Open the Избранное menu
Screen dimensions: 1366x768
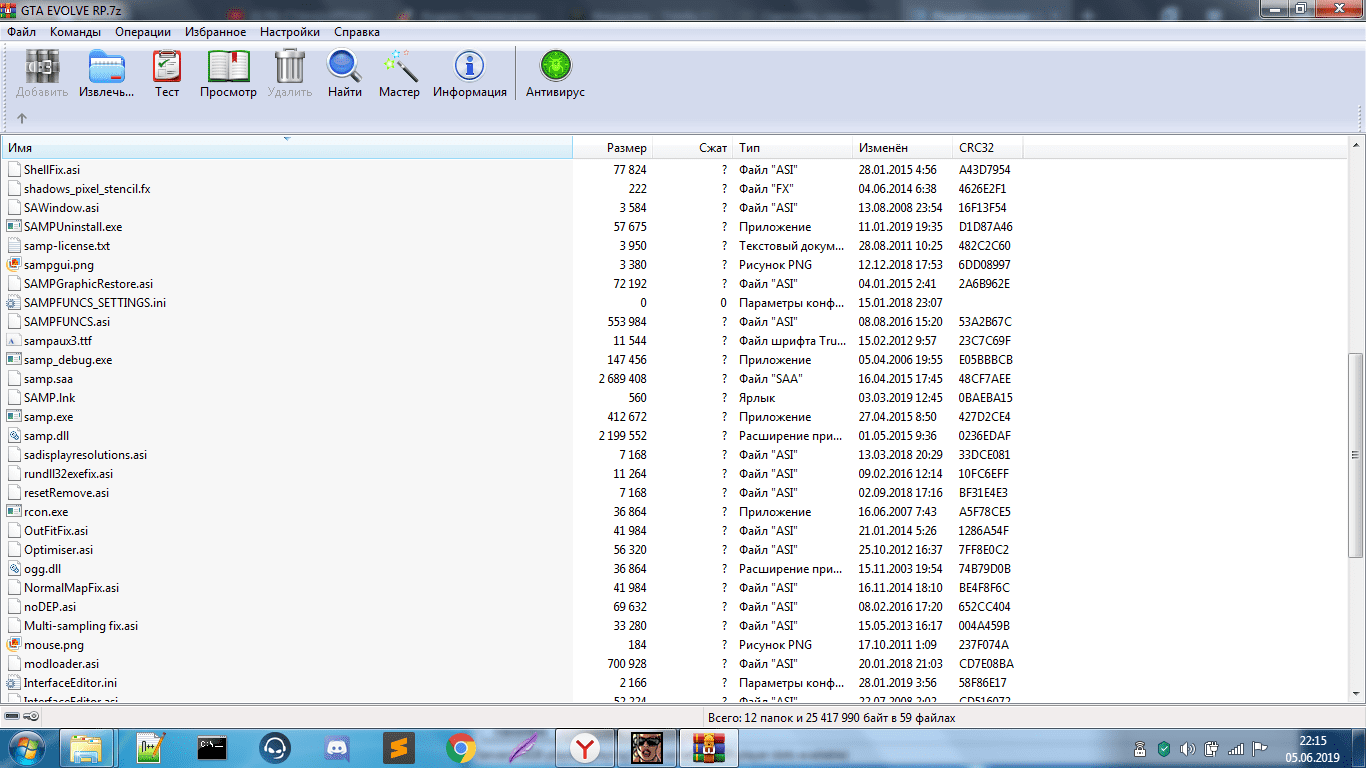point(215,32)
